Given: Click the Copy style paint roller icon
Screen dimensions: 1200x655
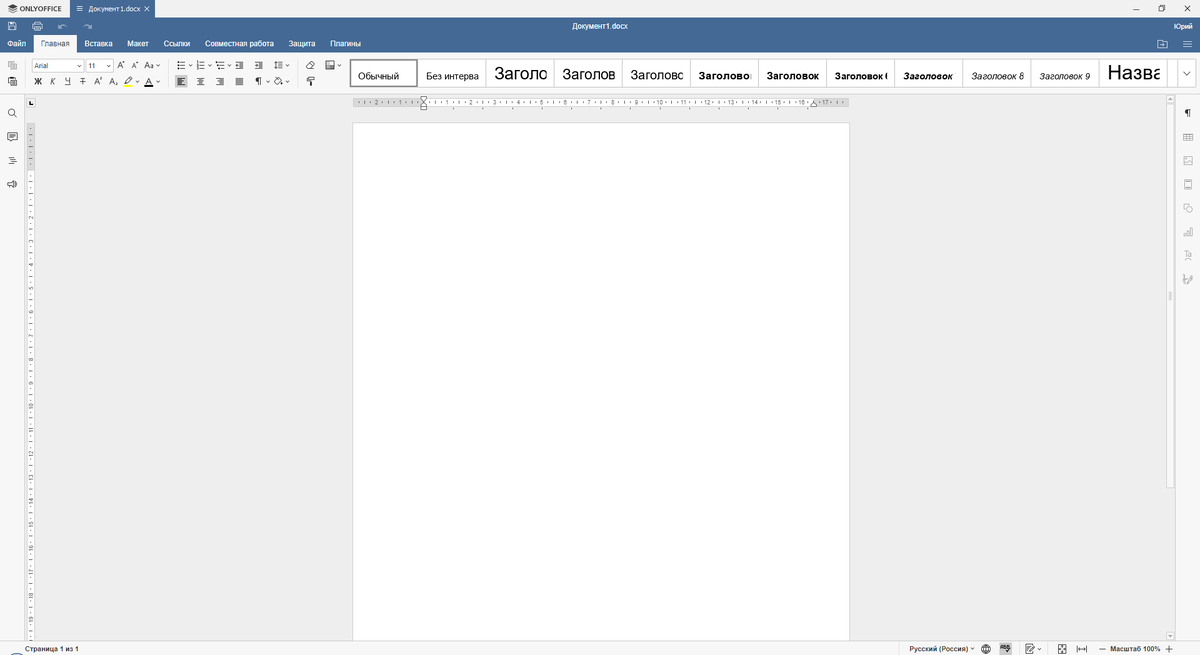Looking at the screenshot, I should point(310,81).
